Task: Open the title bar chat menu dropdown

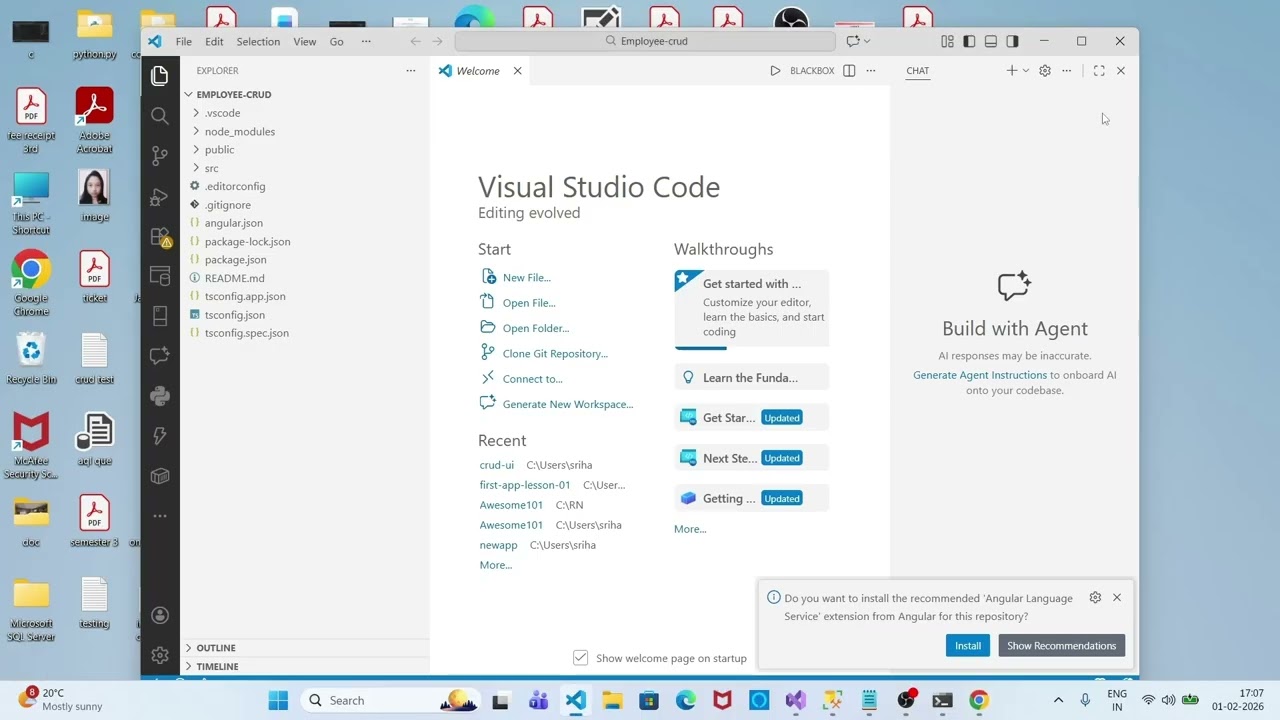Action: tap(867, 41)
